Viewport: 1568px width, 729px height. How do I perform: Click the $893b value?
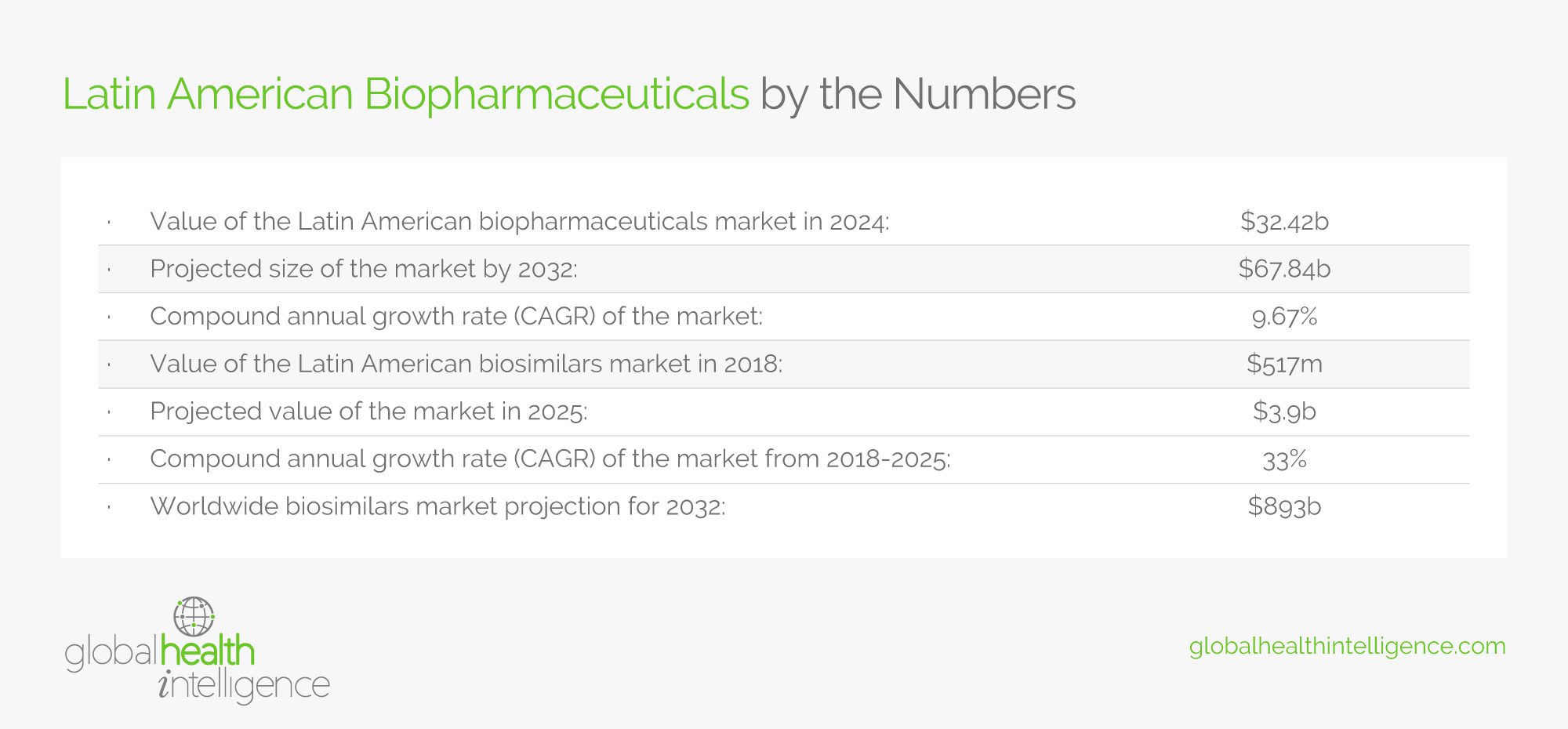(x=1284, y=506)
